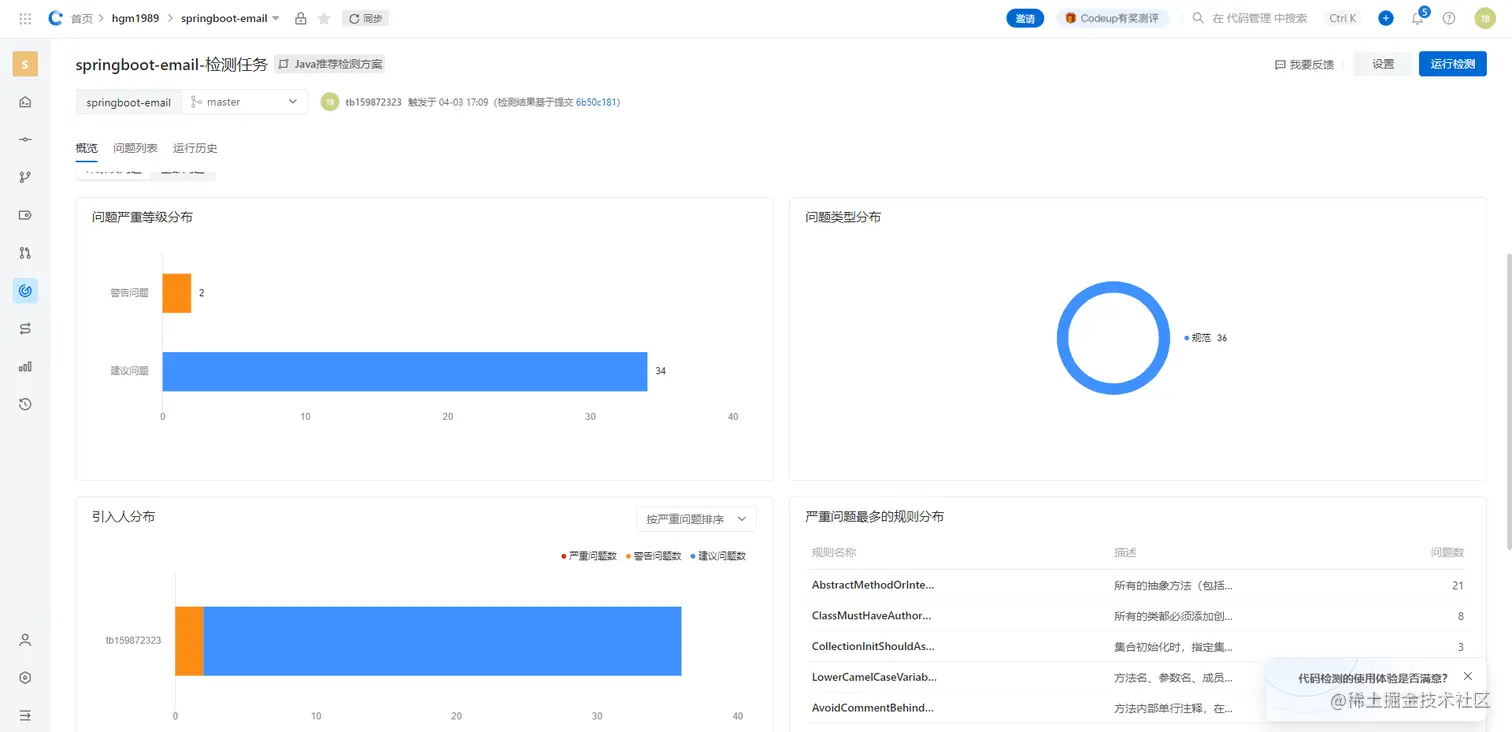Viewport: 1512px width, 732px height.
Task: Open rule CollectionInitShouldAs... row
Action: click(x=1137, y=647)
